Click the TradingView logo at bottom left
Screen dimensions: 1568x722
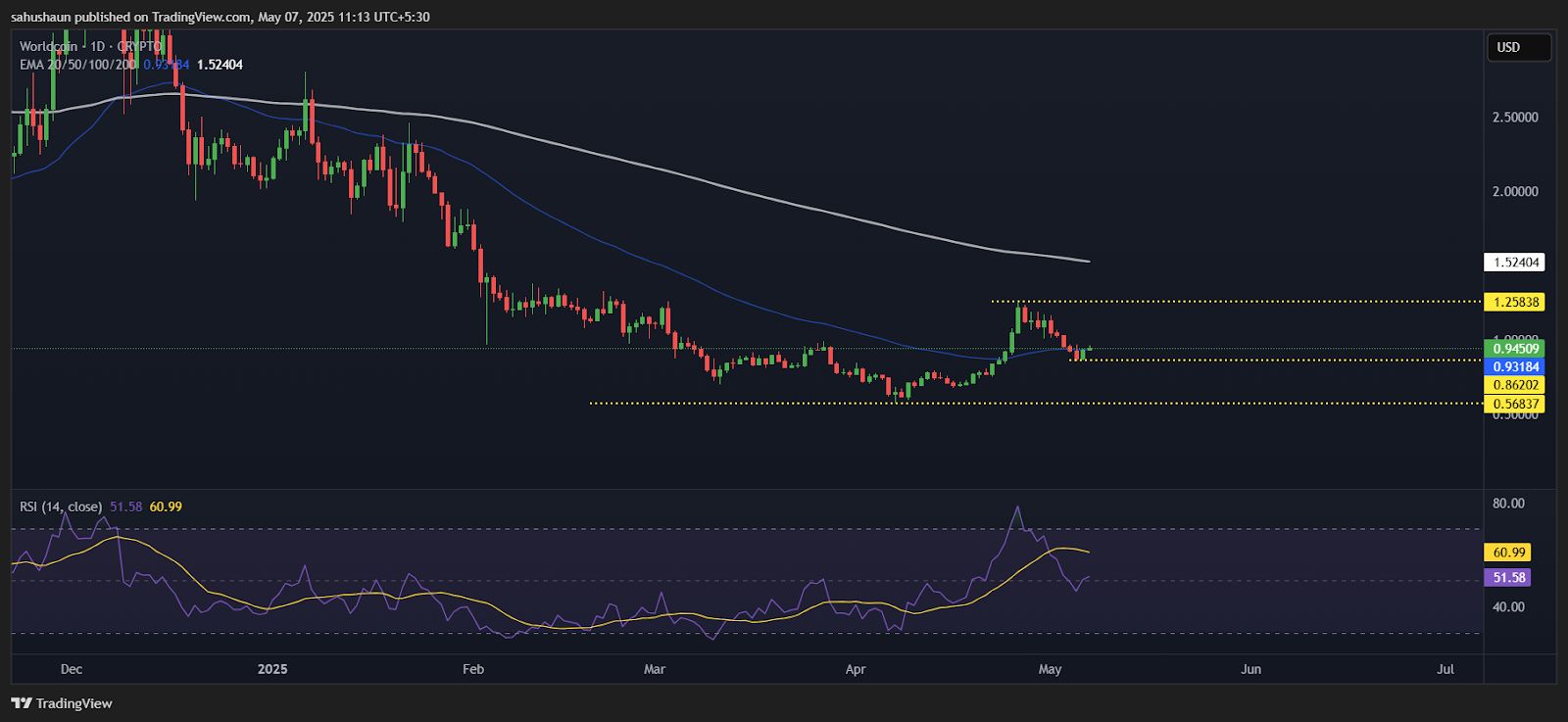[62, 703]
